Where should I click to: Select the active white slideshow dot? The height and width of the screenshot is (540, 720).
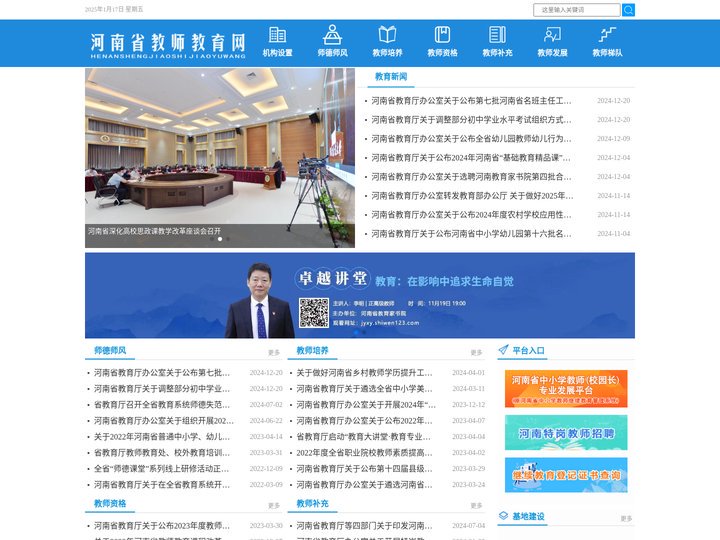[x=220, y=239]
